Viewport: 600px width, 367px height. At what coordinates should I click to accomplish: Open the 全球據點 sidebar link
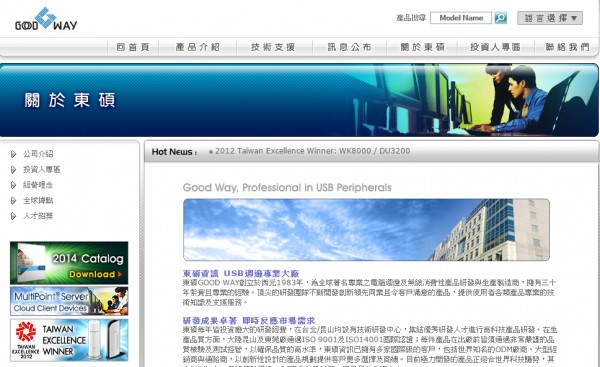(x=38, y=200)
